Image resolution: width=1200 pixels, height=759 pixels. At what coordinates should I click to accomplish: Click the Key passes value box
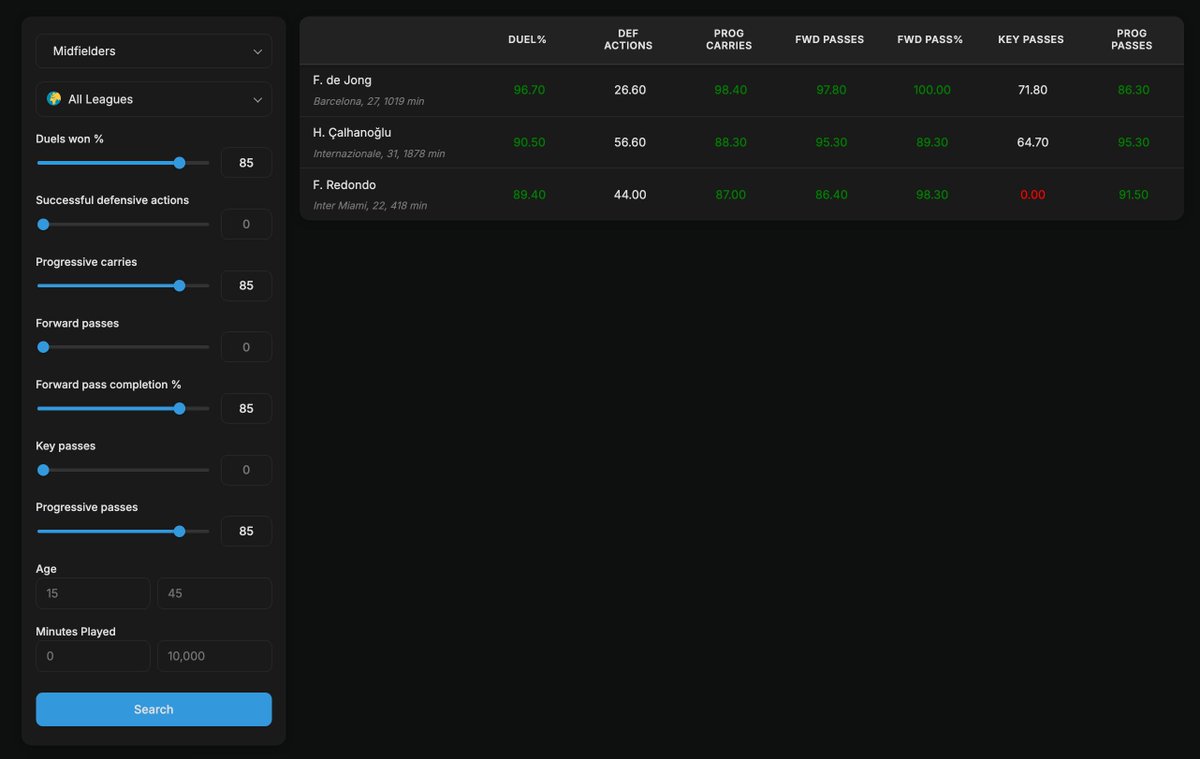coord(246,470)
